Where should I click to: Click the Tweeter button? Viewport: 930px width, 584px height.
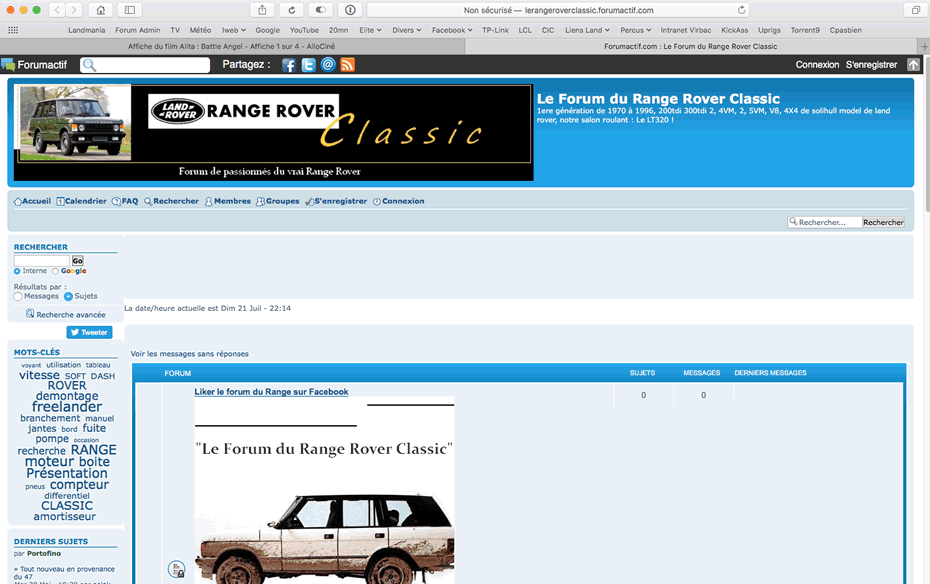click(x=89, y=332)
